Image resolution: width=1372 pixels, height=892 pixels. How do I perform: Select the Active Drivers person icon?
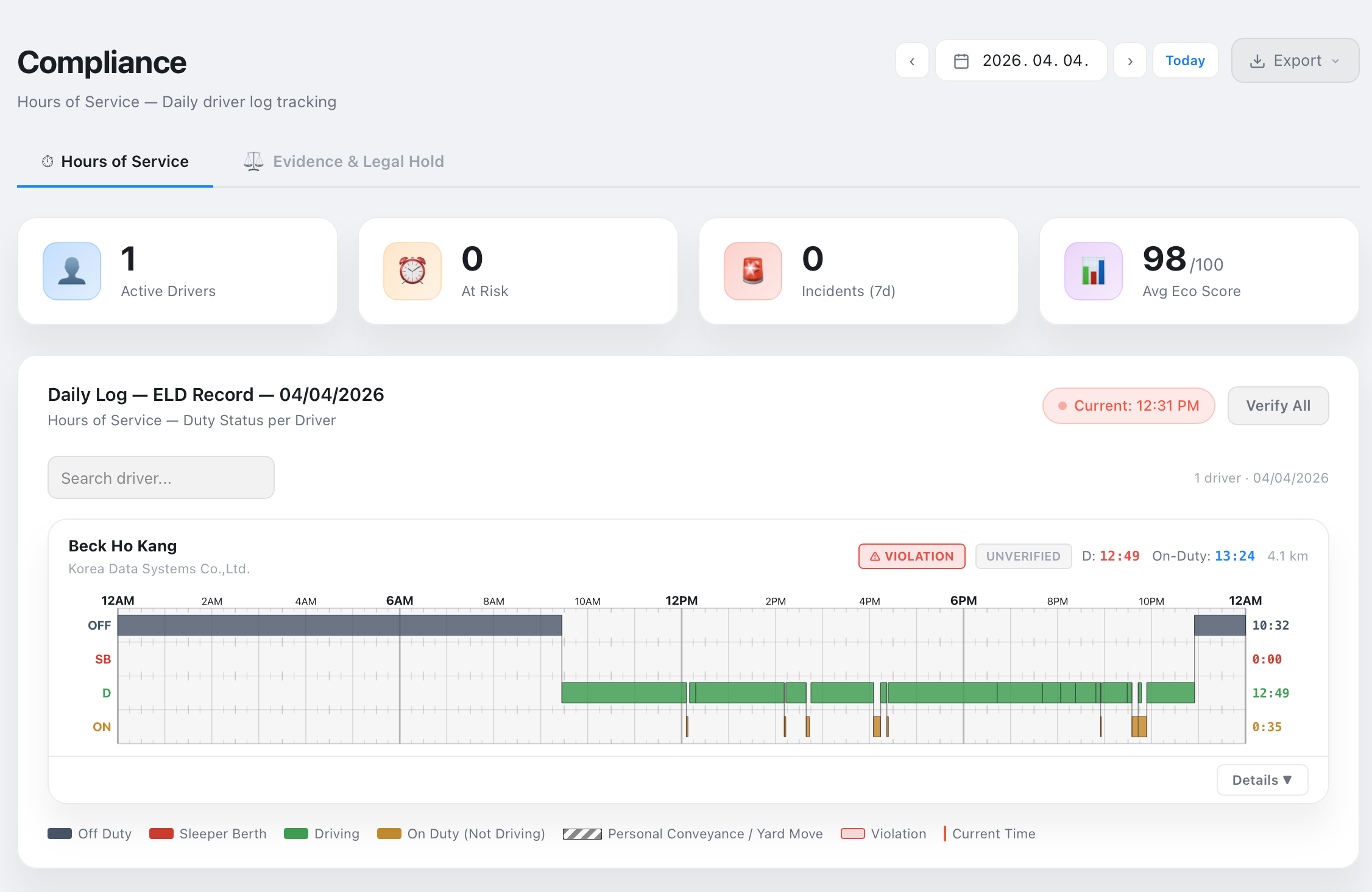[71, 271]
